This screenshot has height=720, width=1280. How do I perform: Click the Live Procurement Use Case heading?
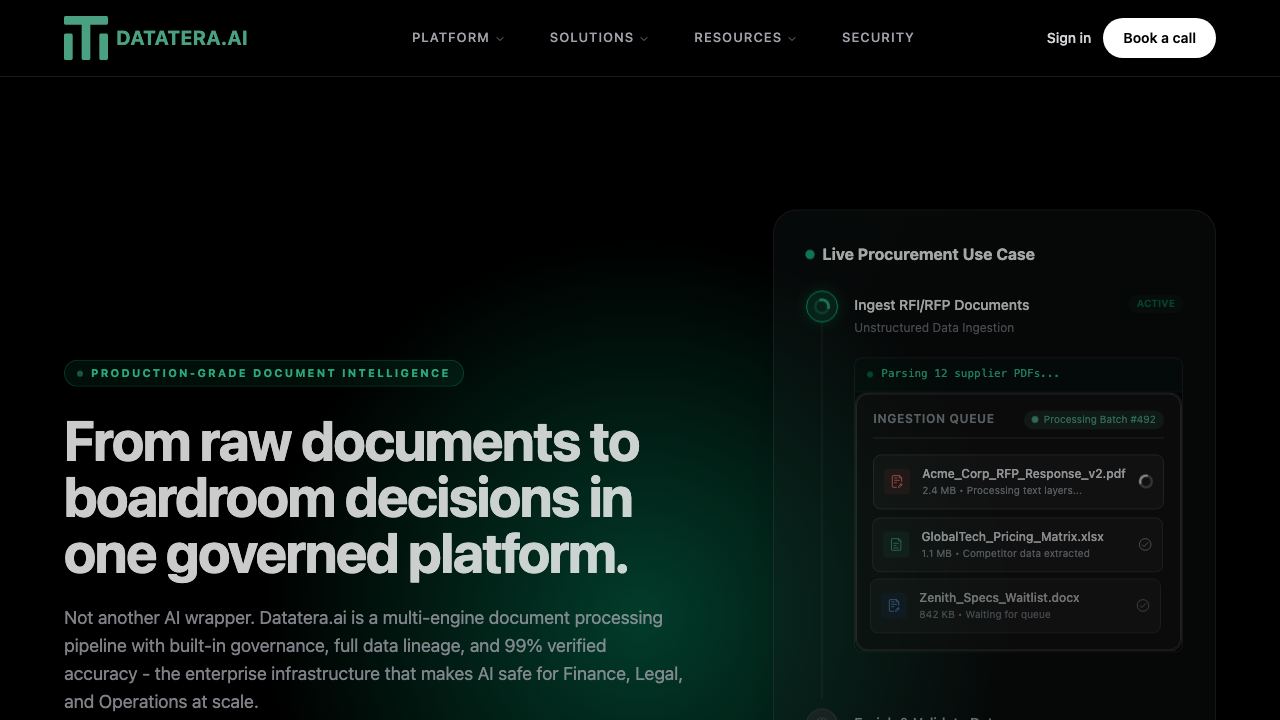pos(928,254)
